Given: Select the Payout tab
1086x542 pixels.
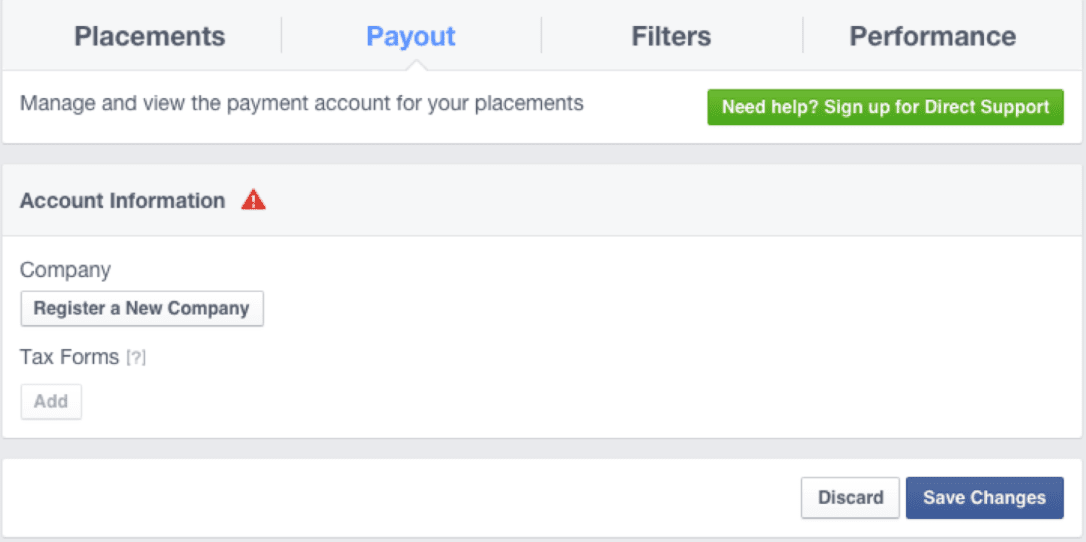Looking at the screenshot, I should [x=411, y=36].
